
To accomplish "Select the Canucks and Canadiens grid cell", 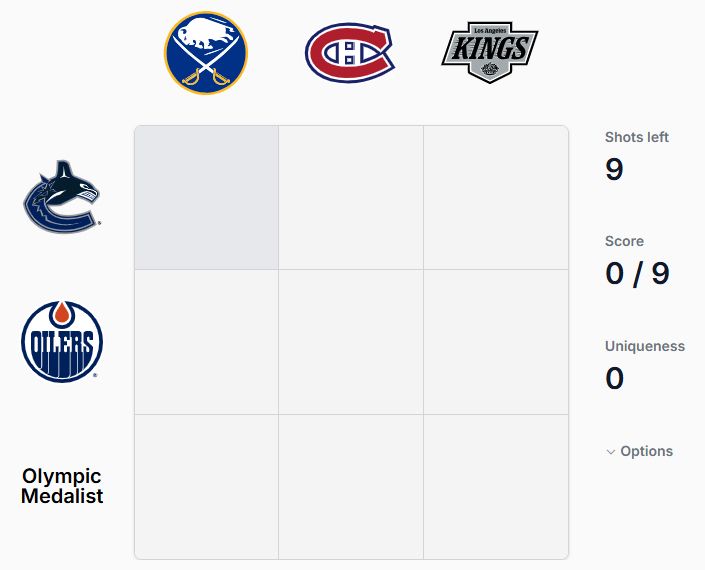I will click(351, 197).
